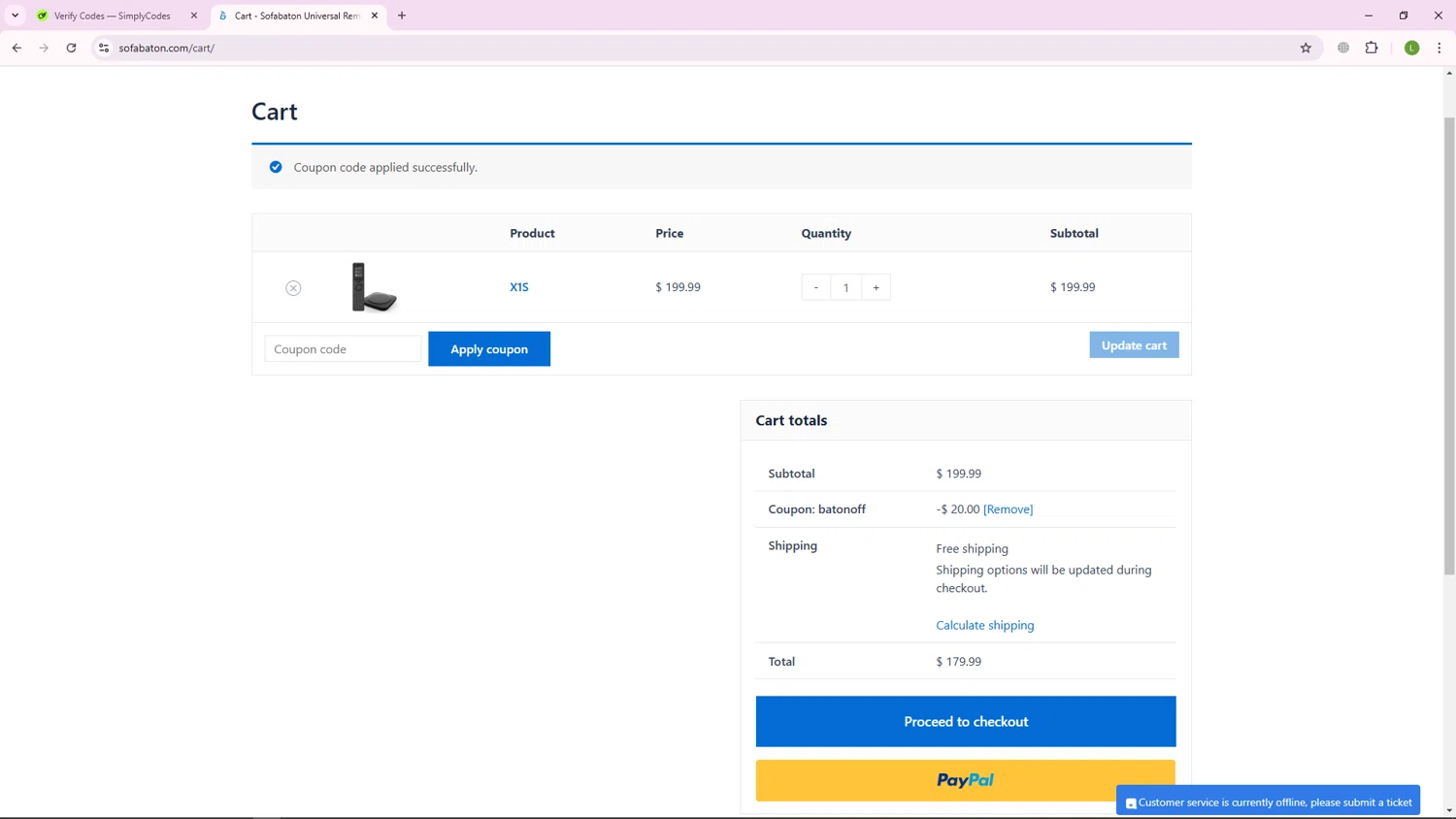The width and height of the screenshot is (1456, 819).
Task: Click the browser back arrow
Action: (17, 48)
